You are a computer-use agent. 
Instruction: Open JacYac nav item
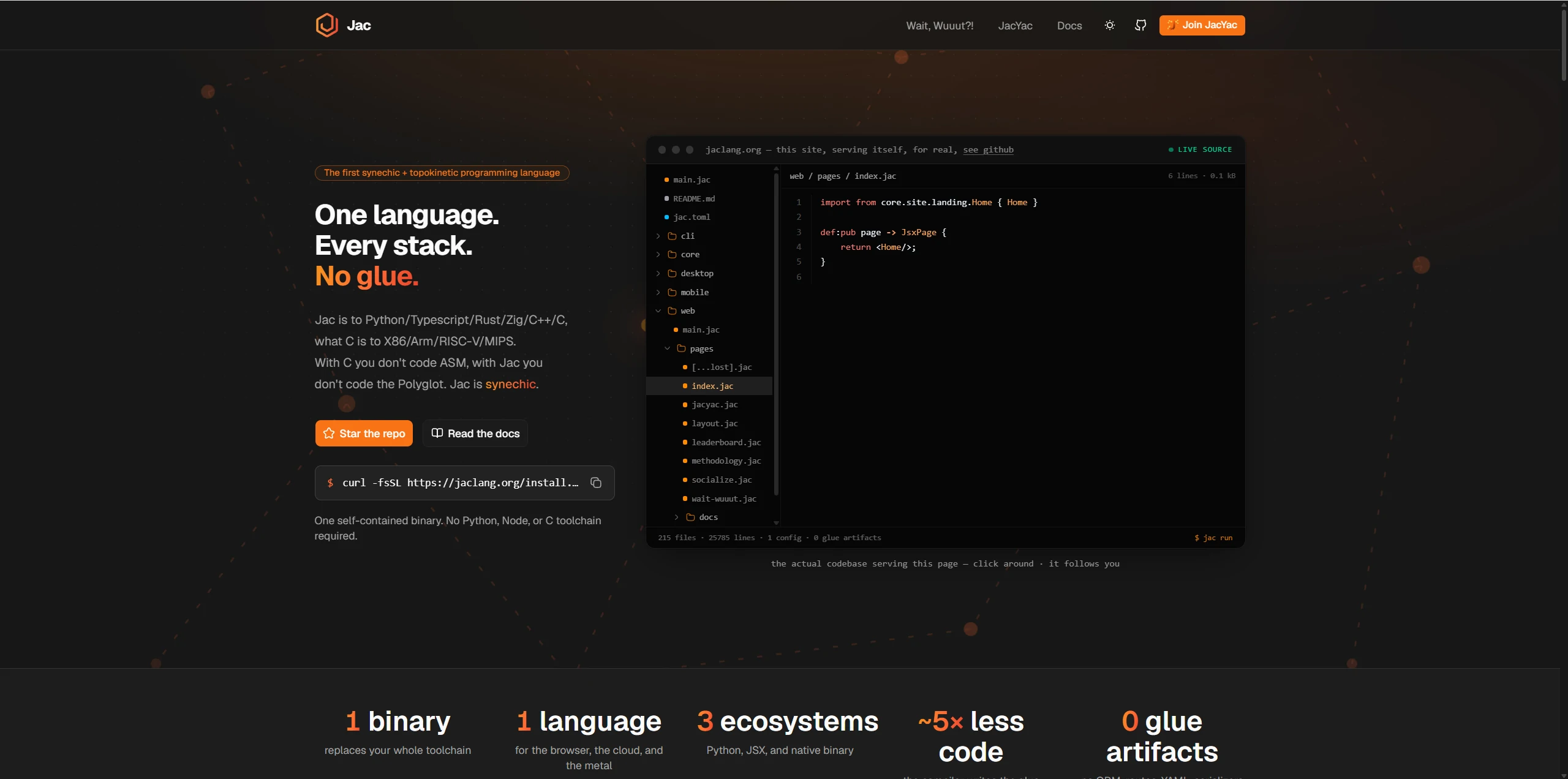(1015, 26)
